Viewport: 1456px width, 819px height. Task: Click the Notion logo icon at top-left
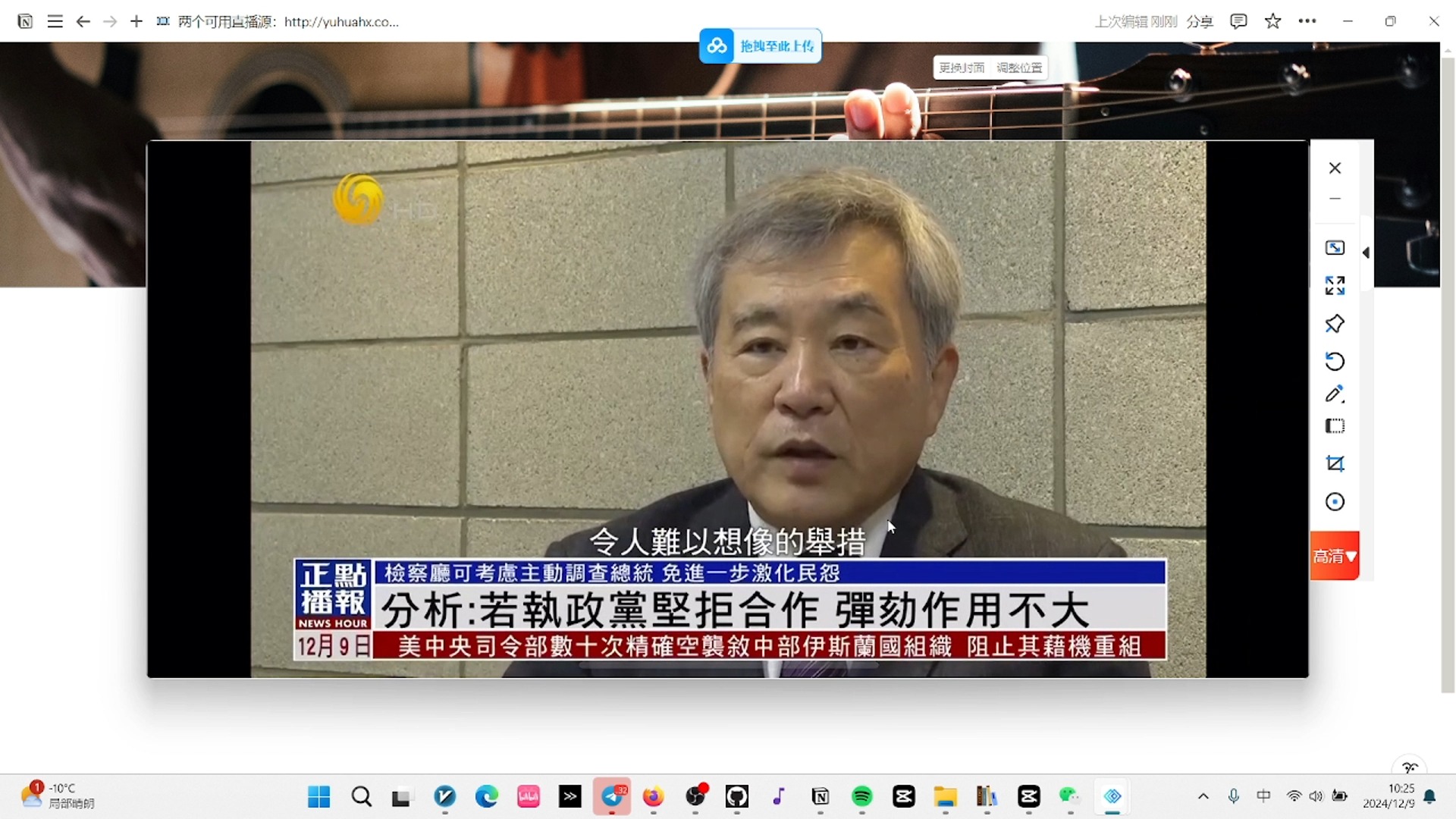[x=25, y=21]
